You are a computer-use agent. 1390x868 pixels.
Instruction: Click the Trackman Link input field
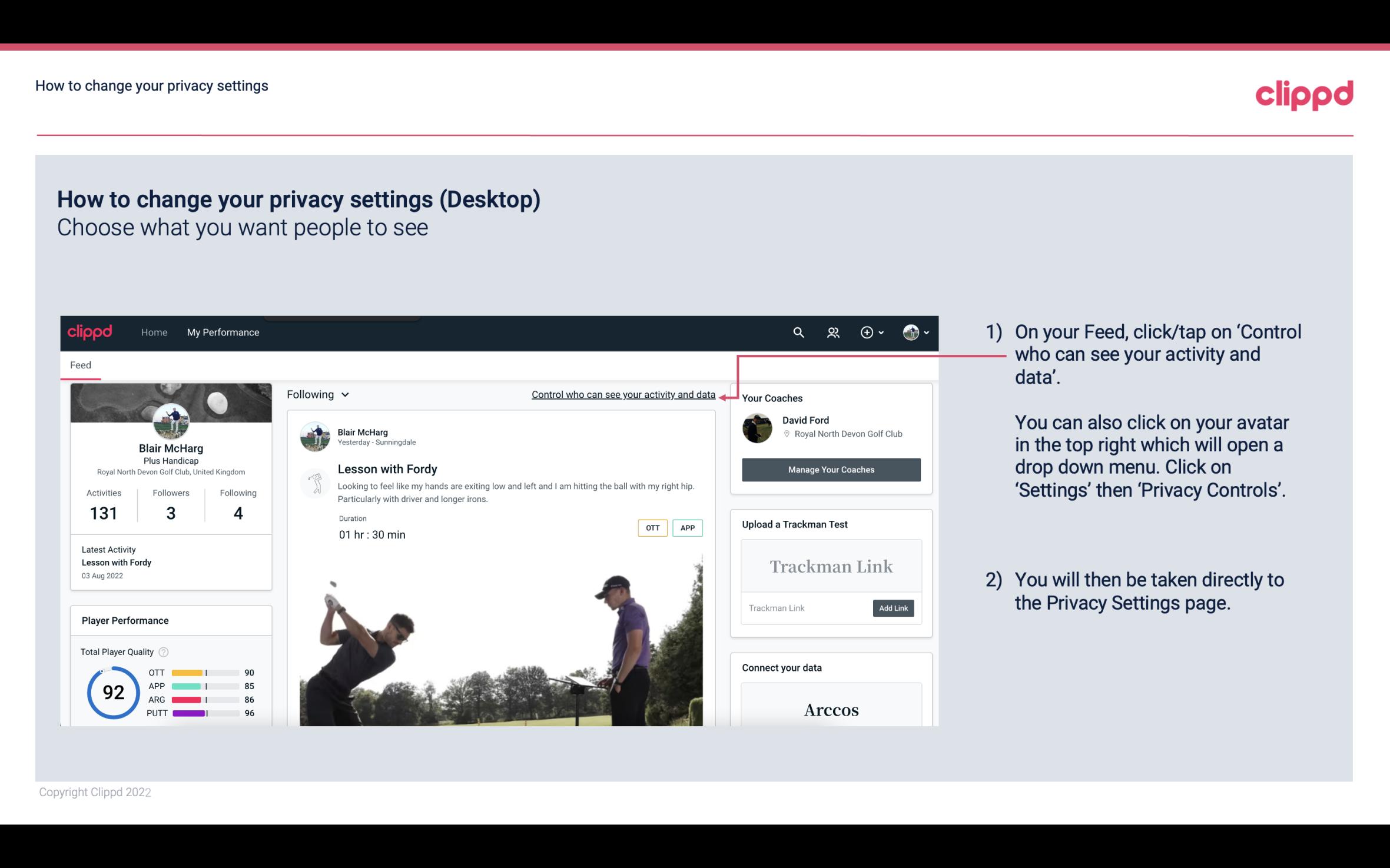coord(805,608)
